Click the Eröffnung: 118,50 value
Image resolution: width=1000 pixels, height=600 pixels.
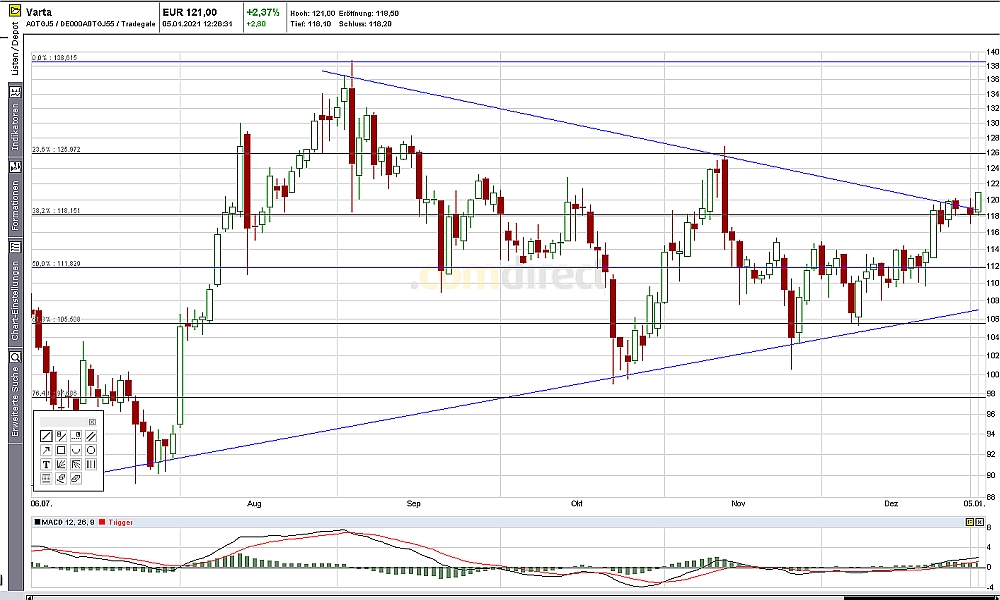[x=368, y=13]
